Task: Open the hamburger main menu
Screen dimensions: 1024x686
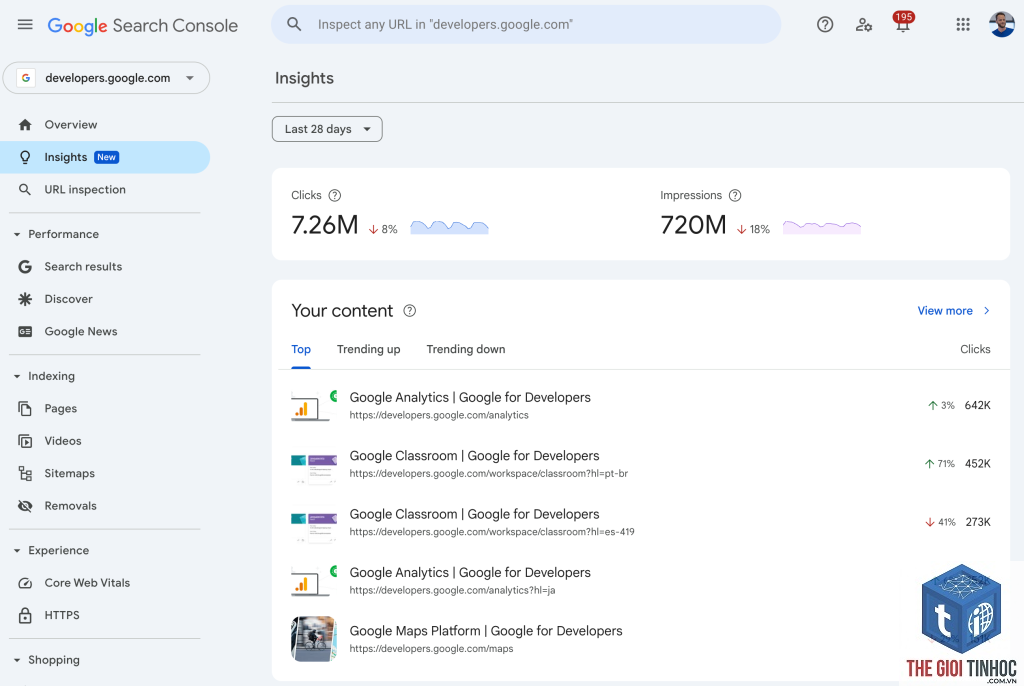Action: (25, 25)
